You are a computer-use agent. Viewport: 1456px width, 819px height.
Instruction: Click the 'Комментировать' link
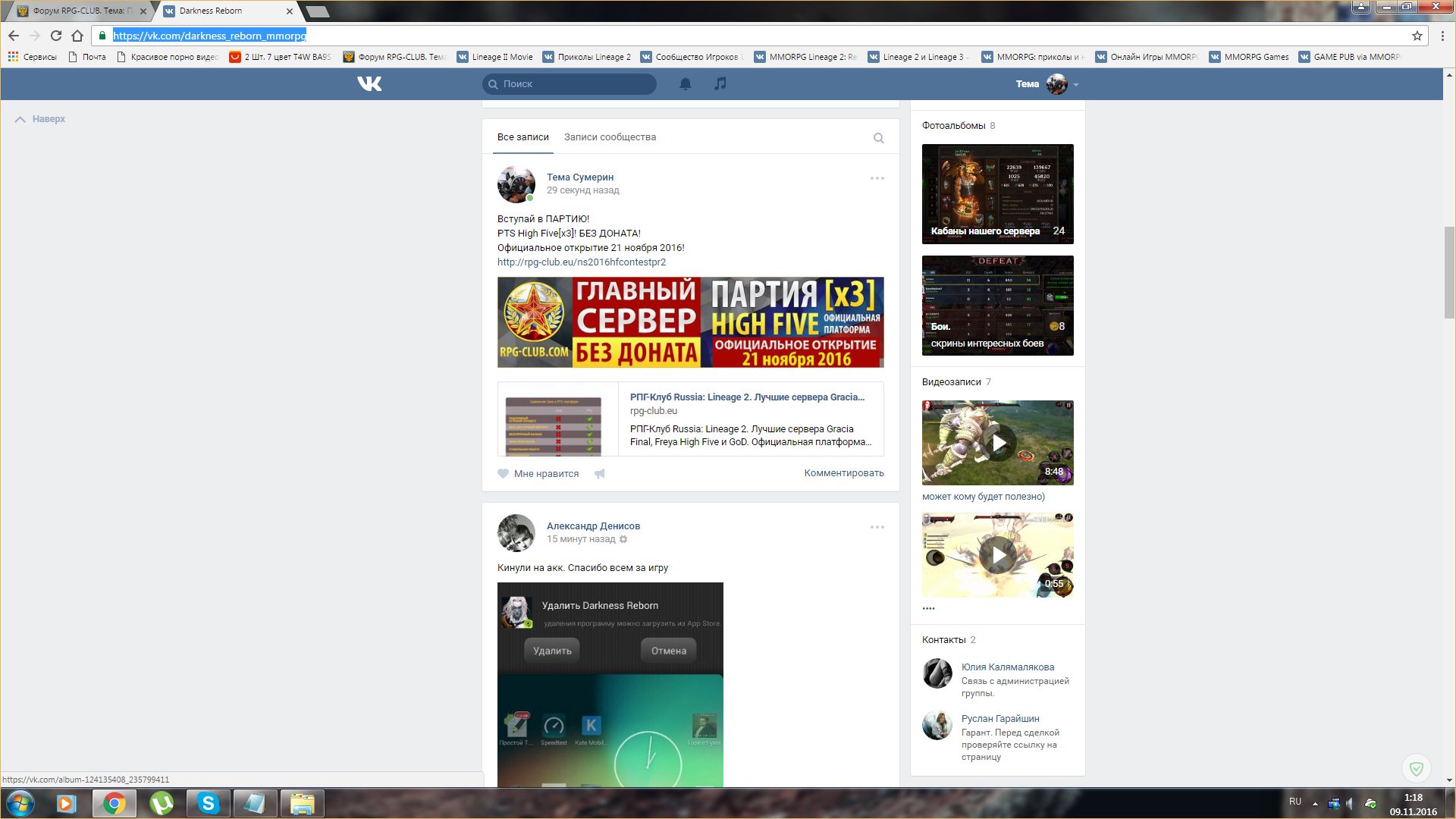pyautogui.click(x=844, y=473)
